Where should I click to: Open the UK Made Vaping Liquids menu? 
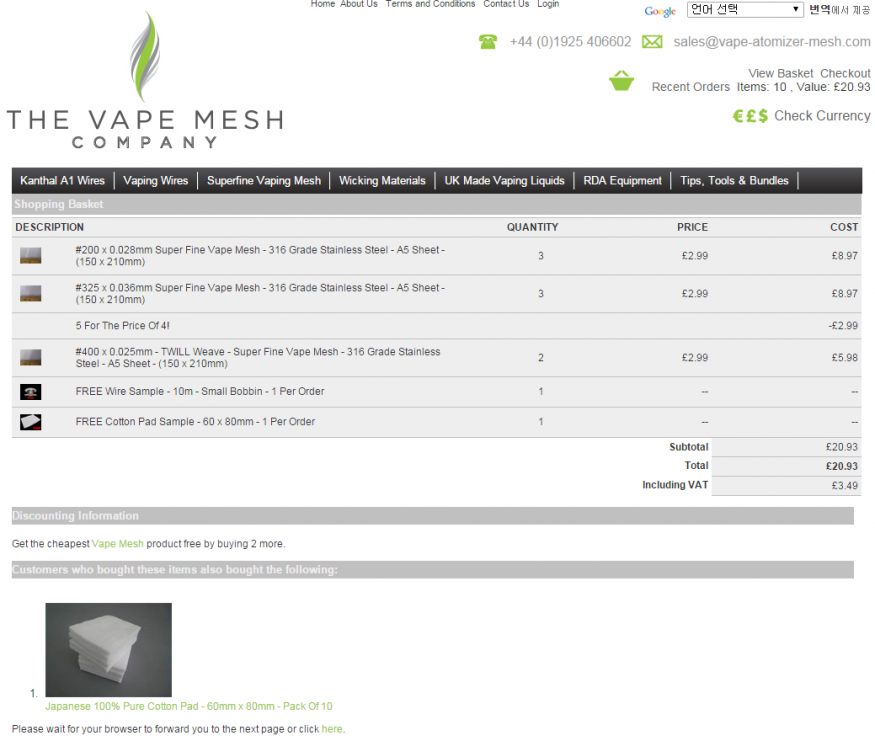coord(504,181)
